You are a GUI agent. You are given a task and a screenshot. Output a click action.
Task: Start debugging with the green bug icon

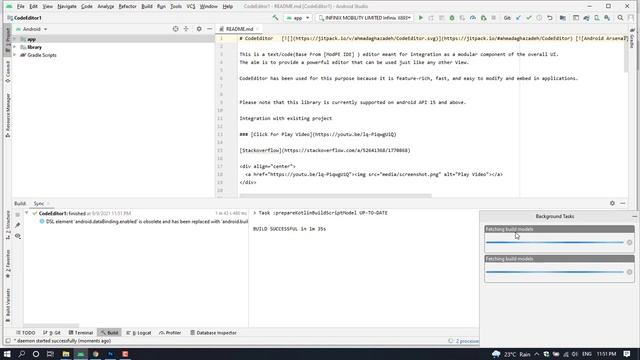click(x=452, y=18)
